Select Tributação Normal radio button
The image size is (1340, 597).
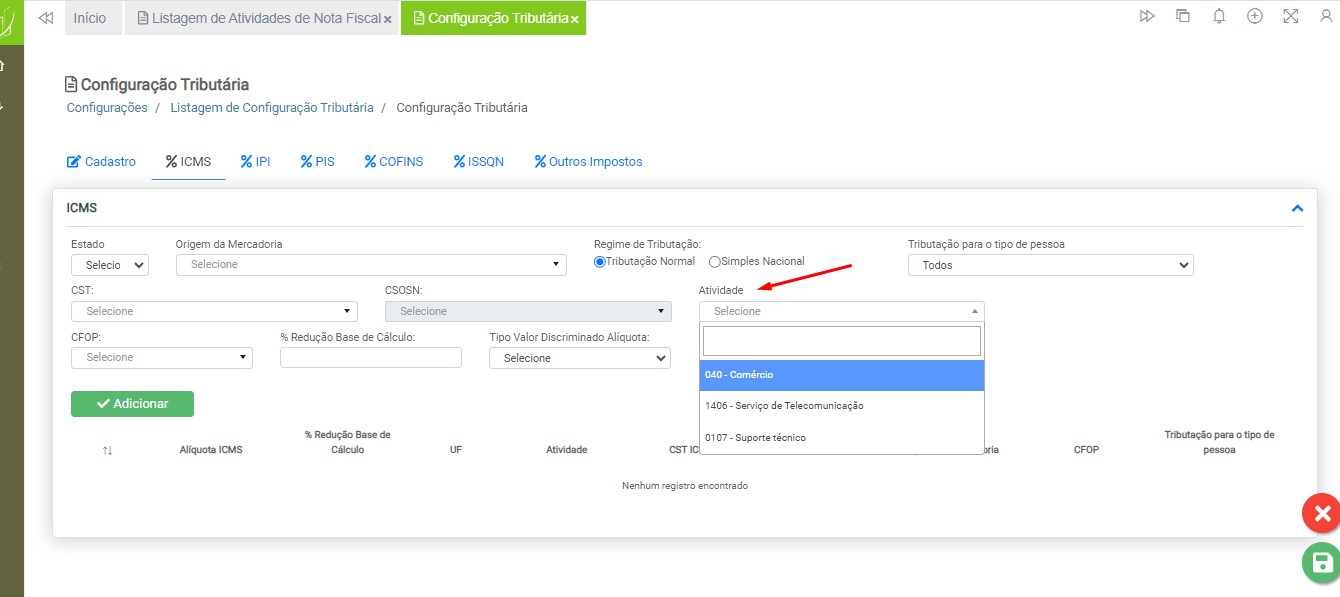(600, 262)
